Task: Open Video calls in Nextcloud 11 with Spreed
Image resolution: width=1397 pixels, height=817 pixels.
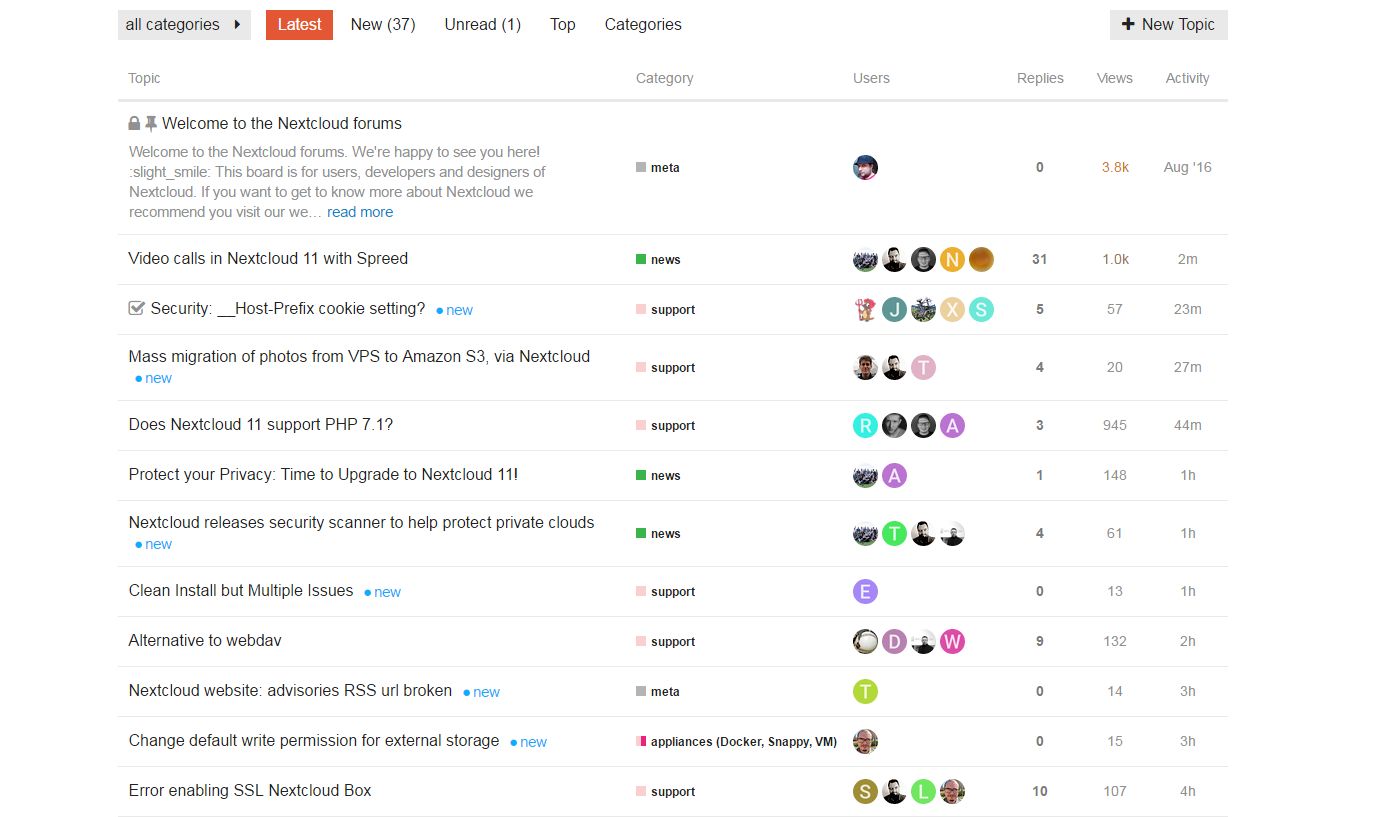Action: (x=268, y=259)
